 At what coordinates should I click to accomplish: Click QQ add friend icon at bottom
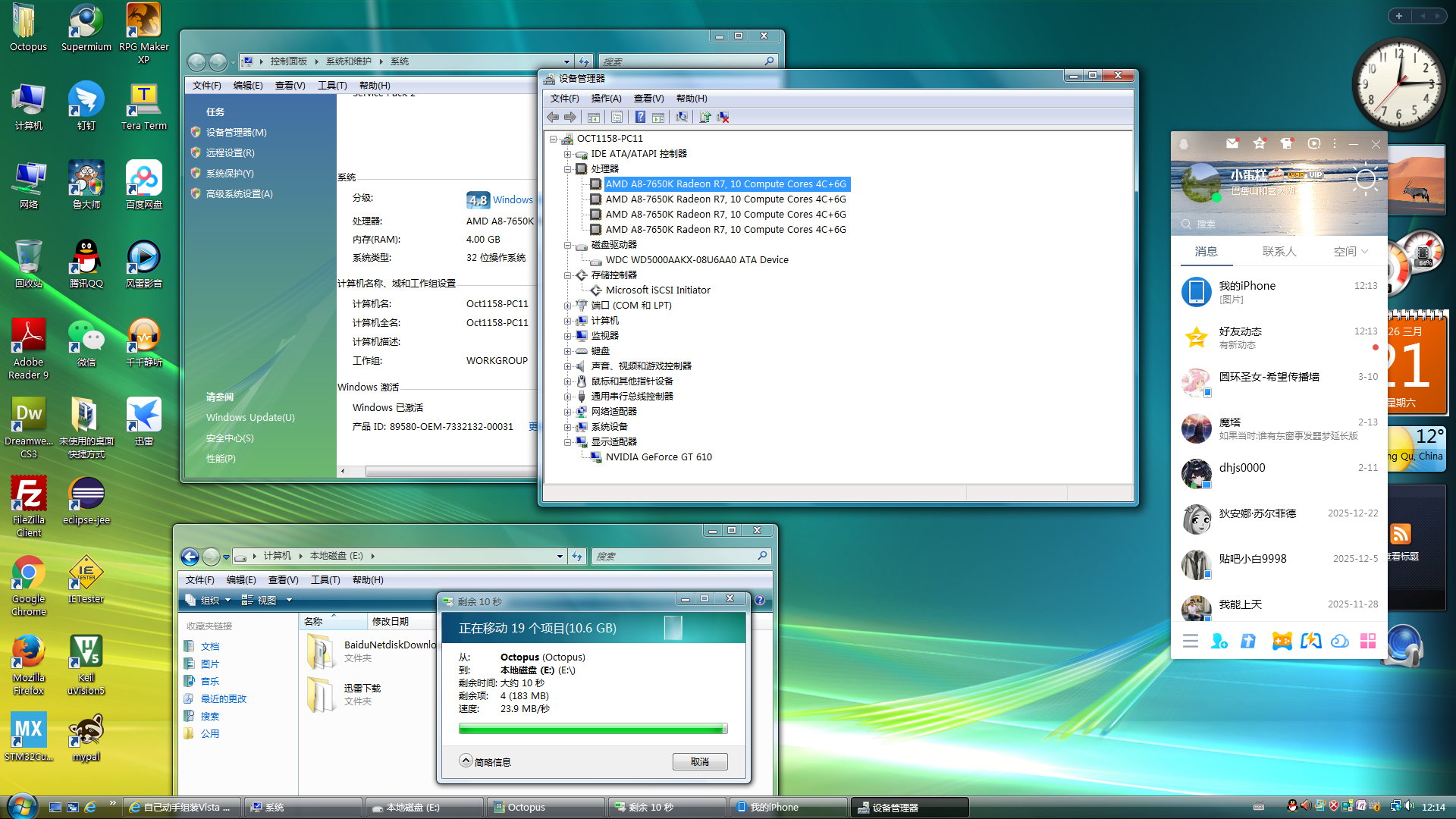pyautogui.click(x=1219, y=642)
